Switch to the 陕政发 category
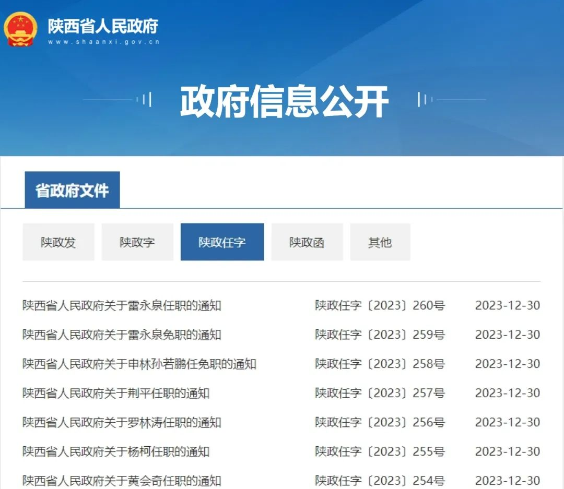Image resolution: width=564 pixels, height=489 pixels. pyautogui.click(x=58, y=242)
